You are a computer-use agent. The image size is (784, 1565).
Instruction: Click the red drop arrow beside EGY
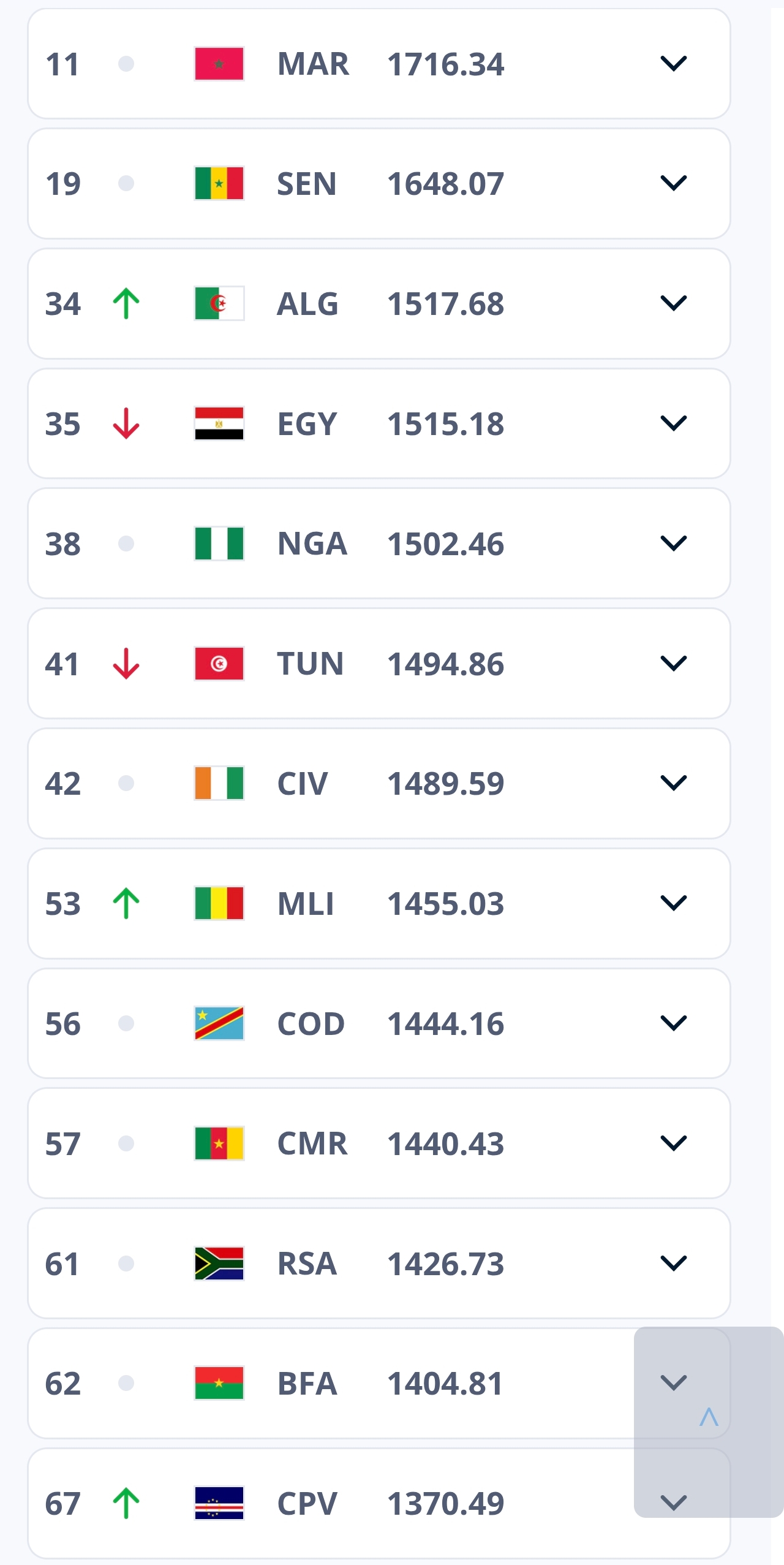tap(127, 422)
